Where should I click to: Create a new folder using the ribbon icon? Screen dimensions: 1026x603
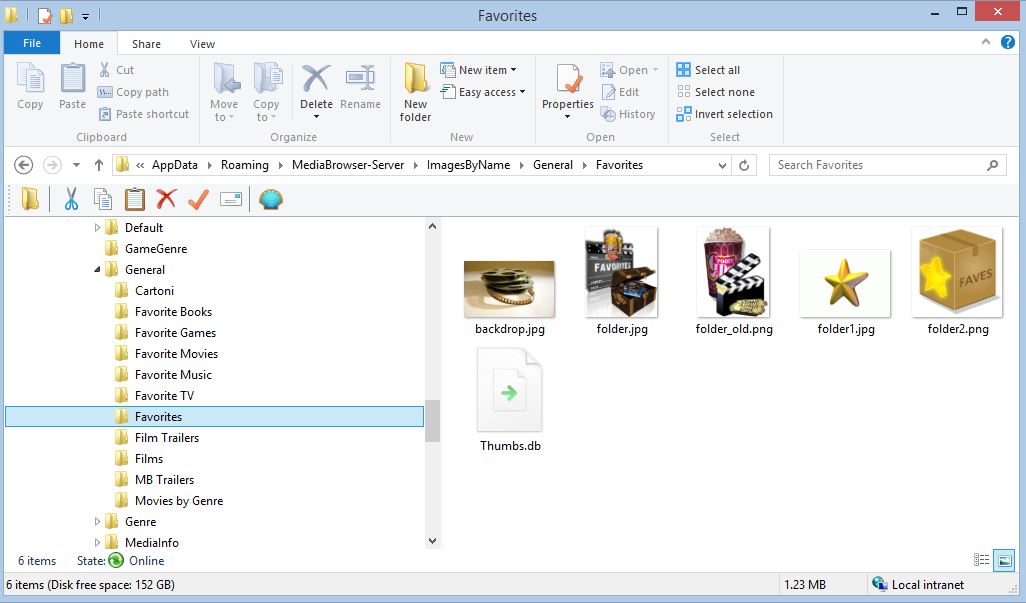point(414,90)
